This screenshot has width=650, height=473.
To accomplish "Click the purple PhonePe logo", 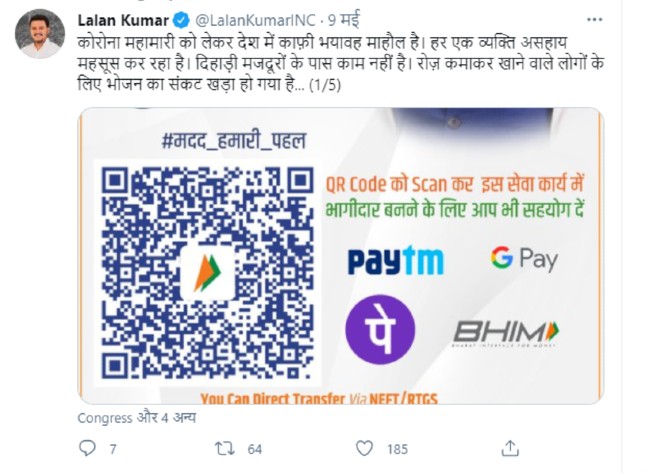I will 380,330.
